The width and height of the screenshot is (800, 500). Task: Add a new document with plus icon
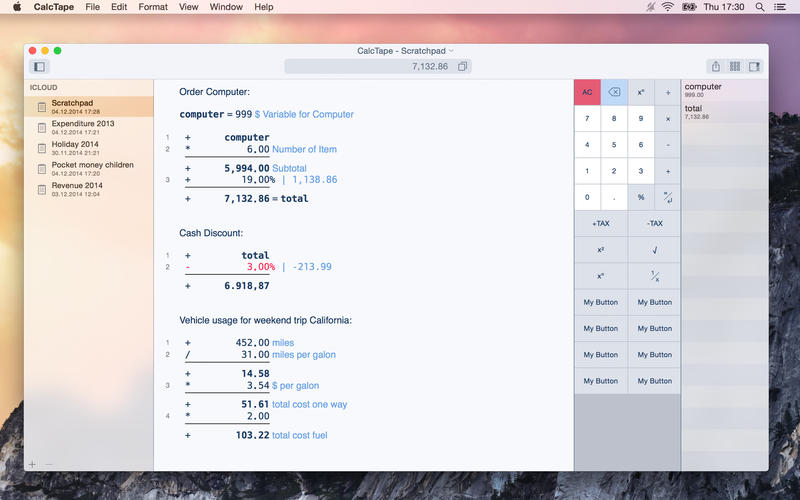pyautogui.click(x=32, y=464)
